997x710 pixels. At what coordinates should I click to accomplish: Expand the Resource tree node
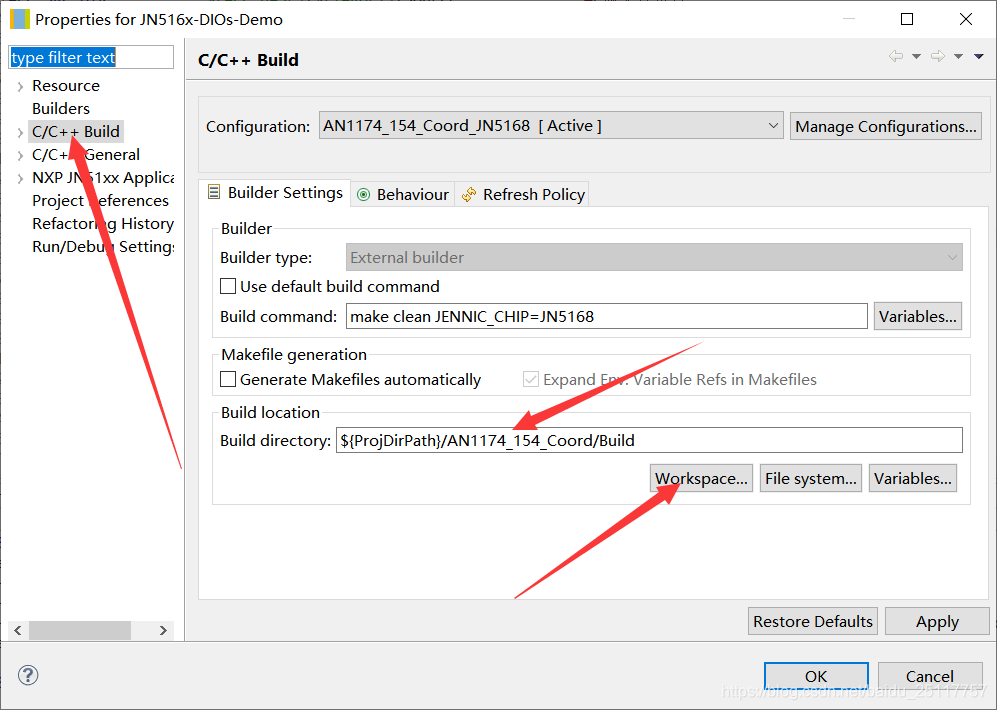click(x=20, y=86)
